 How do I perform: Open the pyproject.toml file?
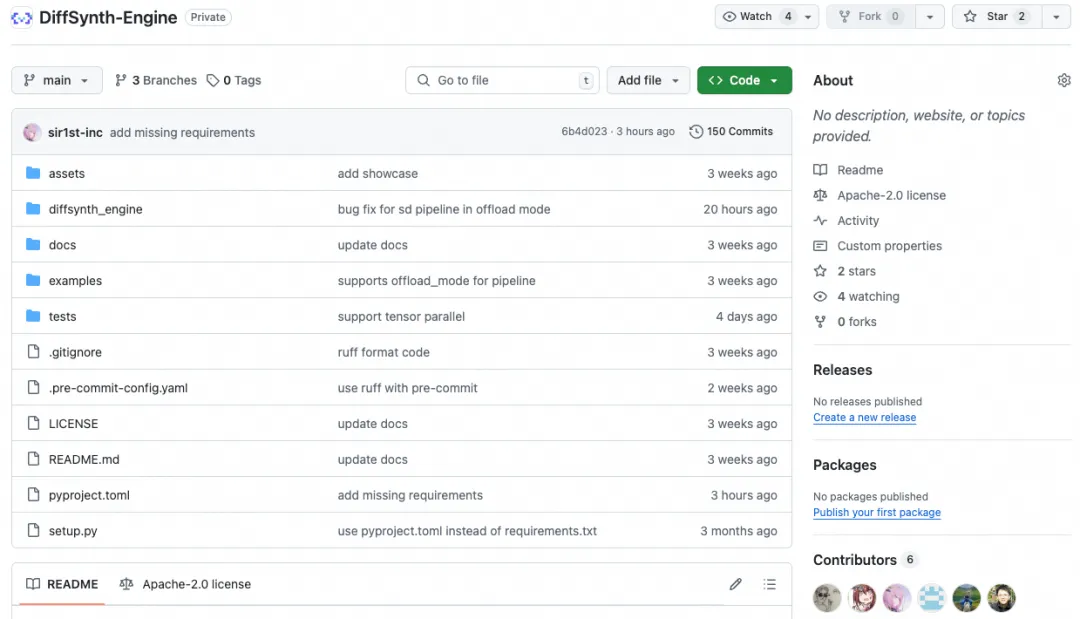(89, 496)
